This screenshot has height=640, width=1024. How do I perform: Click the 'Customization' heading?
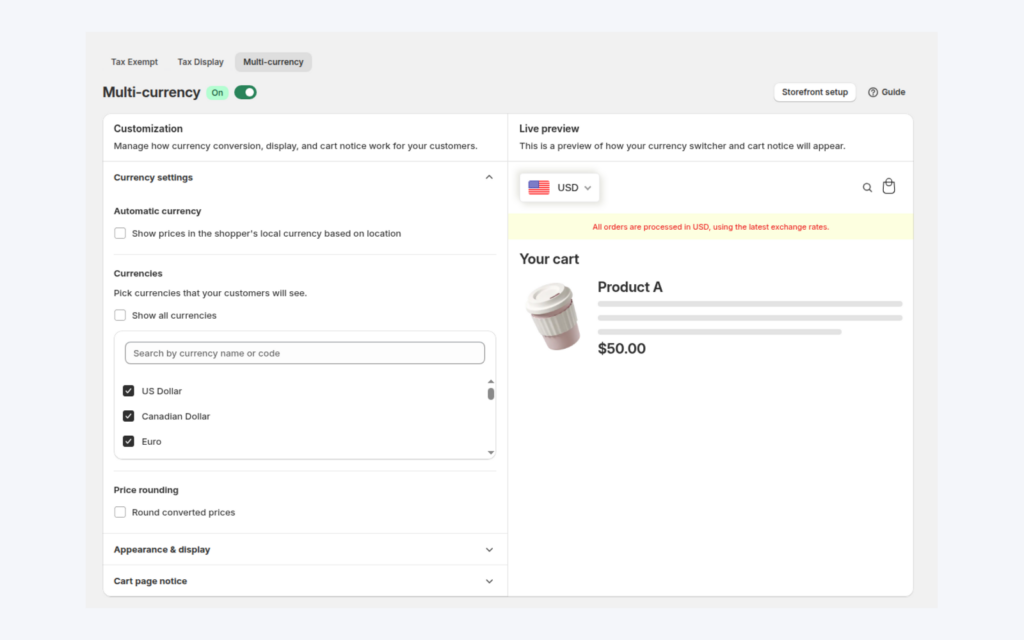click(x=148, y=129)
